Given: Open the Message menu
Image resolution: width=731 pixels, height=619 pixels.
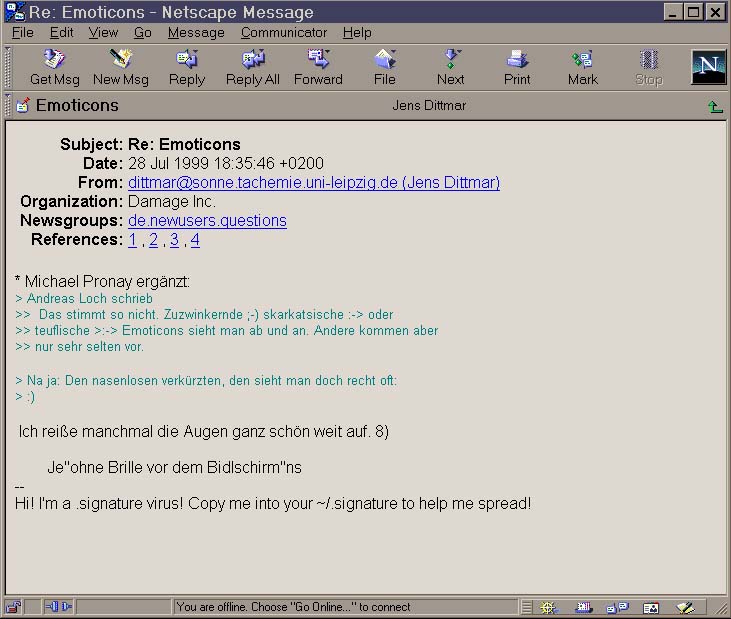Looking at the screenshot, I should 196,33.
